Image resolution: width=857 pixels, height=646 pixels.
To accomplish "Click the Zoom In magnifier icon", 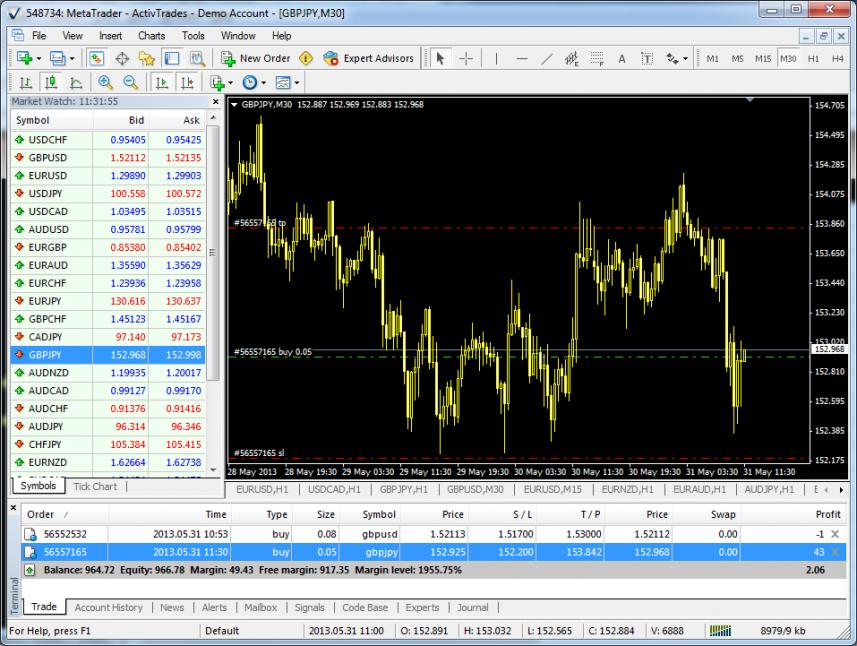I will coord(105,83).
